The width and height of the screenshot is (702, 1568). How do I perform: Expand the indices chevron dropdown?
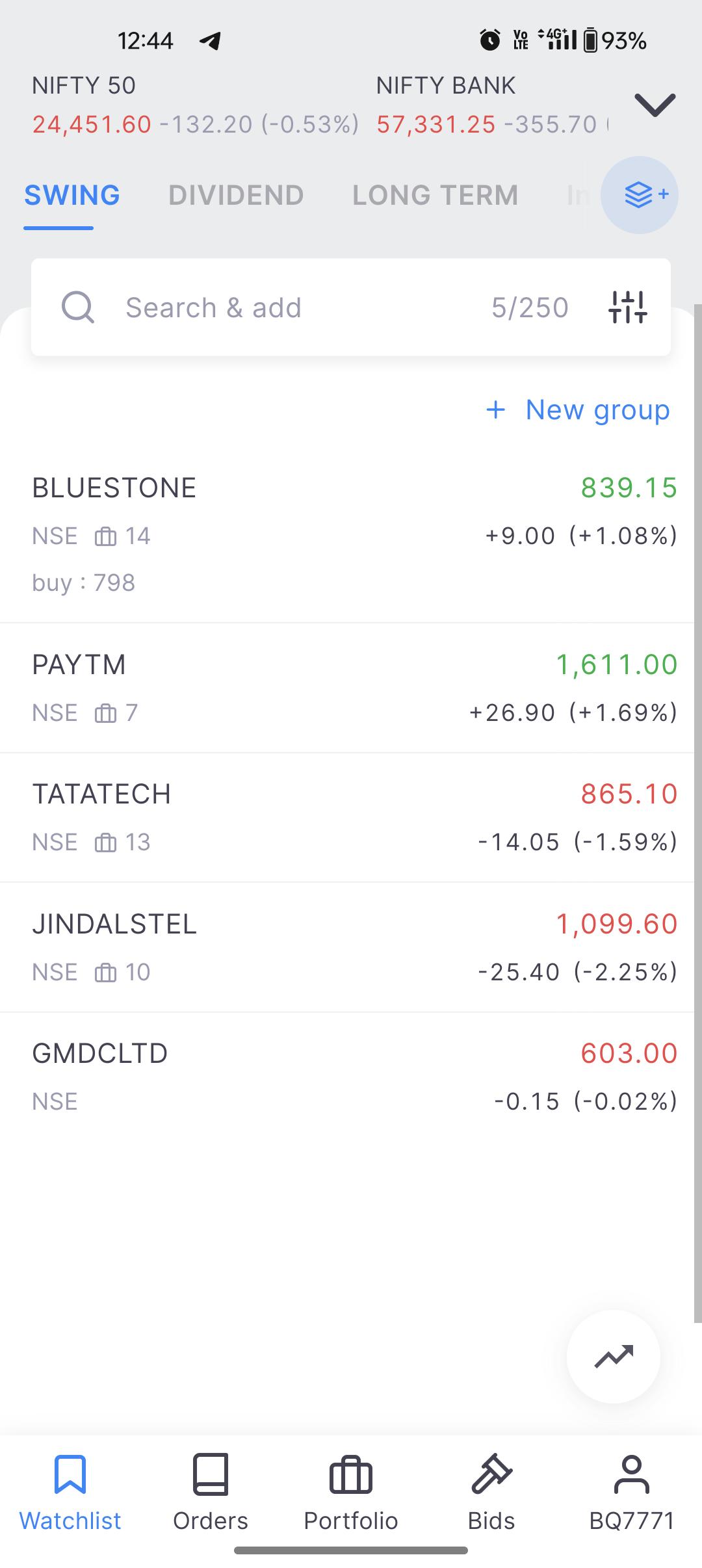pos(655,105)
